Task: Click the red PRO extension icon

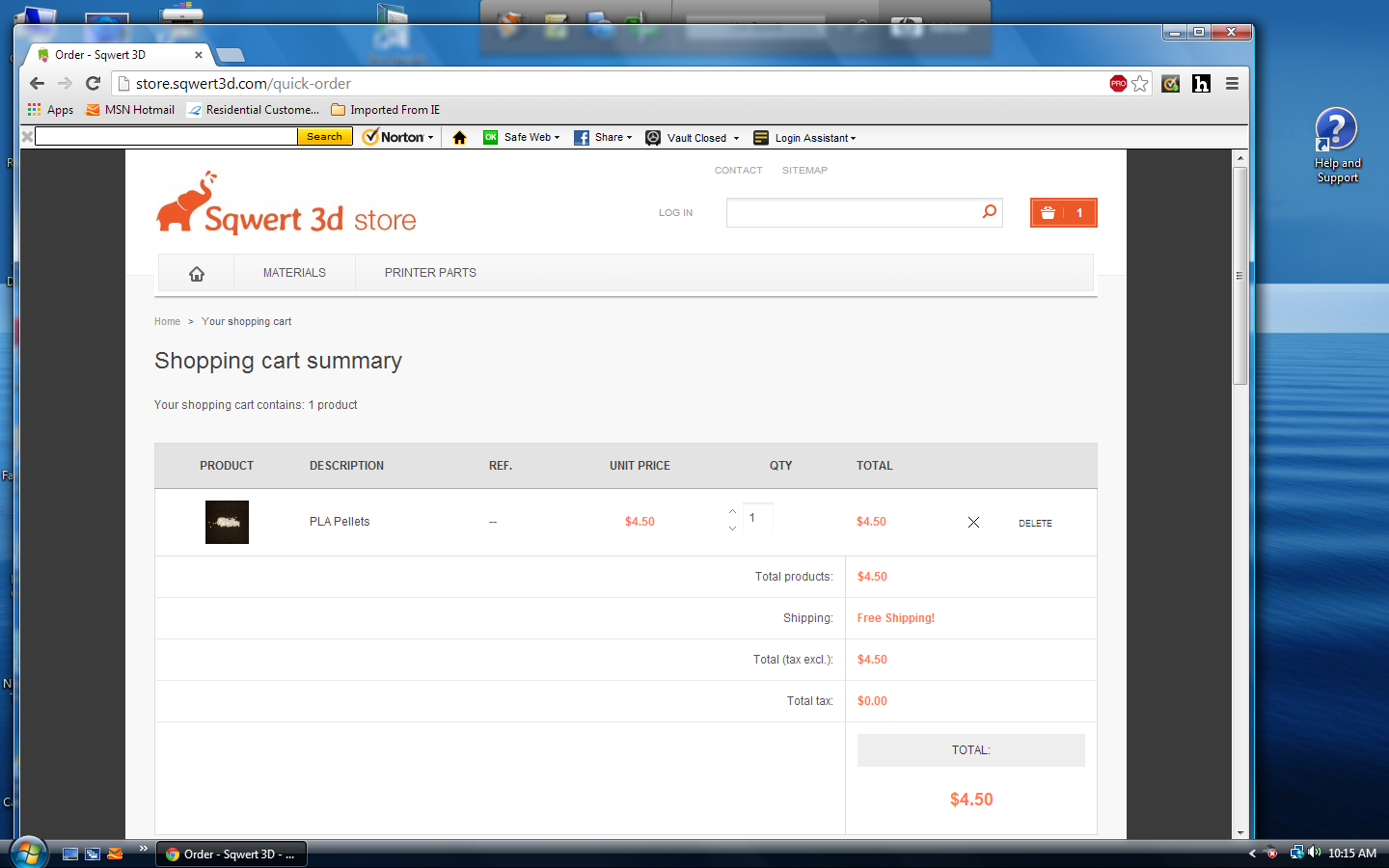Action: [x=1118, y=84]
